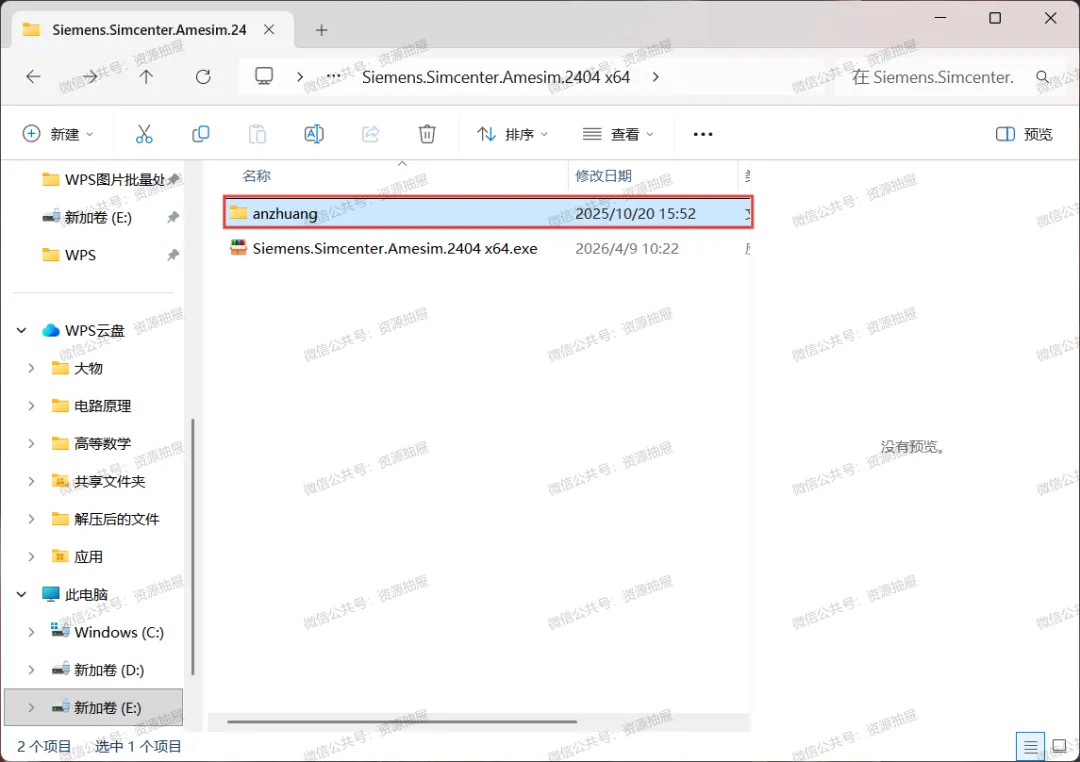Click the Rename icon in toolbar
Screen dimensions: 1080x762
coord(314,134)
